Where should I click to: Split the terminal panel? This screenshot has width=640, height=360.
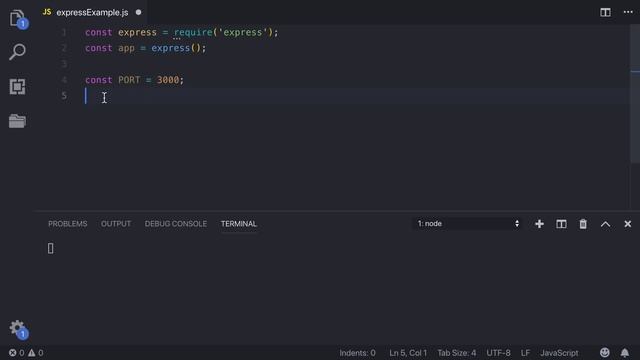561,224
